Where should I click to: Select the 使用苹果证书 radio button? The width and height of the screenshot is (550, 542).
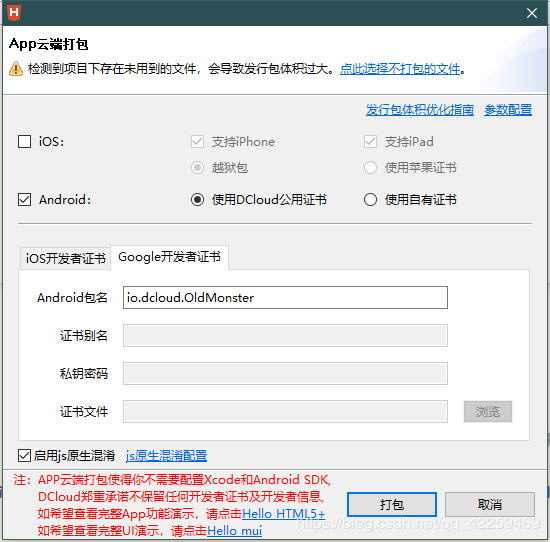click(x=370, y=167)
